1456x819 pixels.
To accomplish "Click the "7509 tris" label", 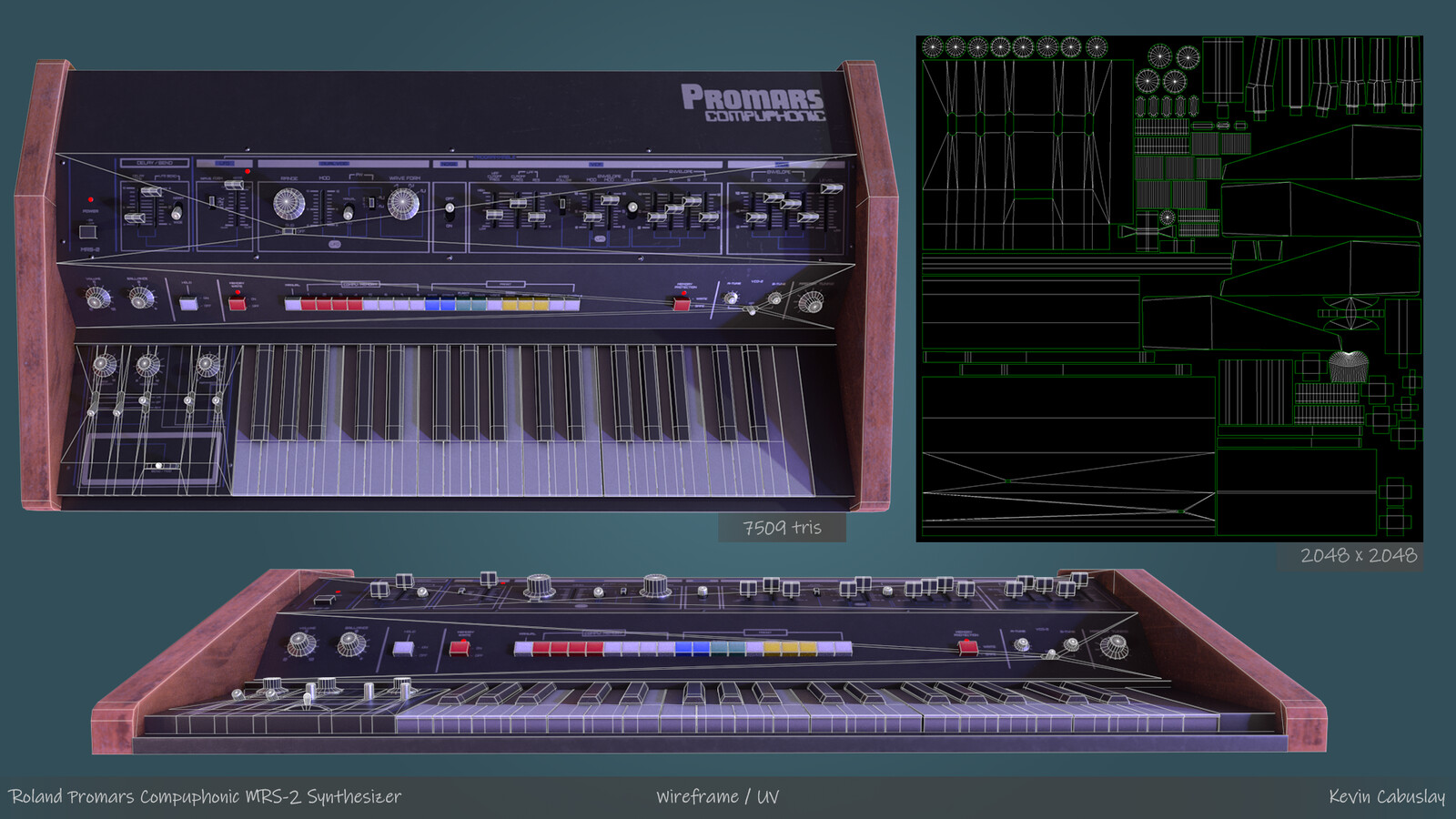I will pos(782,528).
